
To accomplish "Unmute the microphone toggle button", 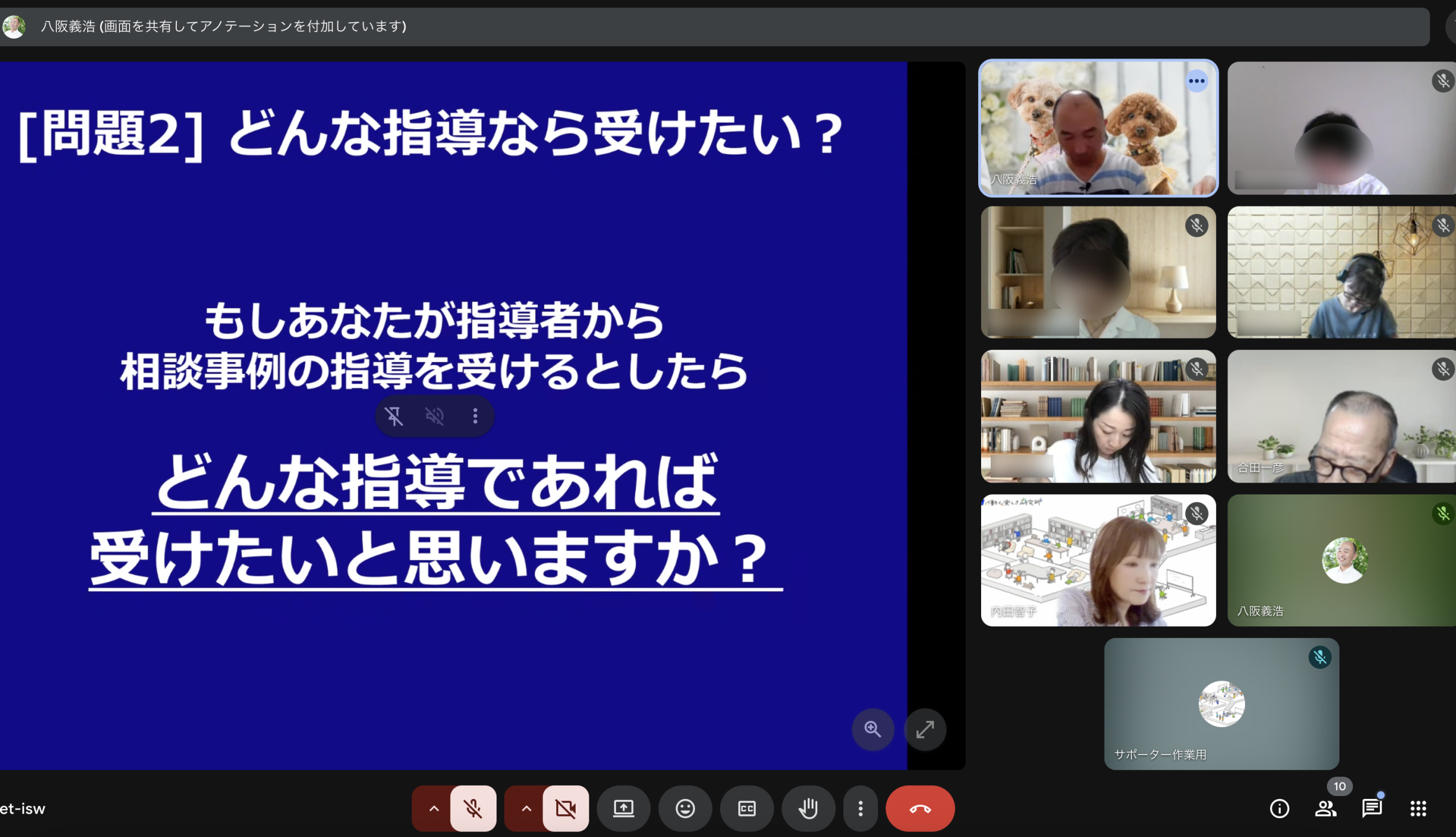I will click(473, 808).
